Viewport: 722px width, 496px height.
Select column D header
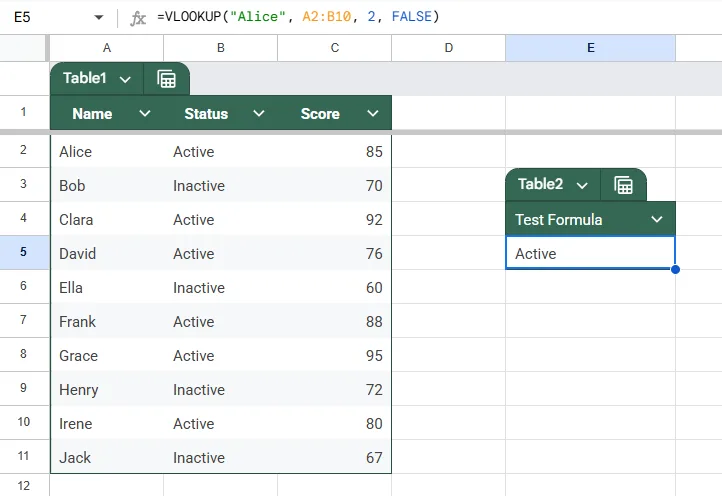[x=448, y=48]
